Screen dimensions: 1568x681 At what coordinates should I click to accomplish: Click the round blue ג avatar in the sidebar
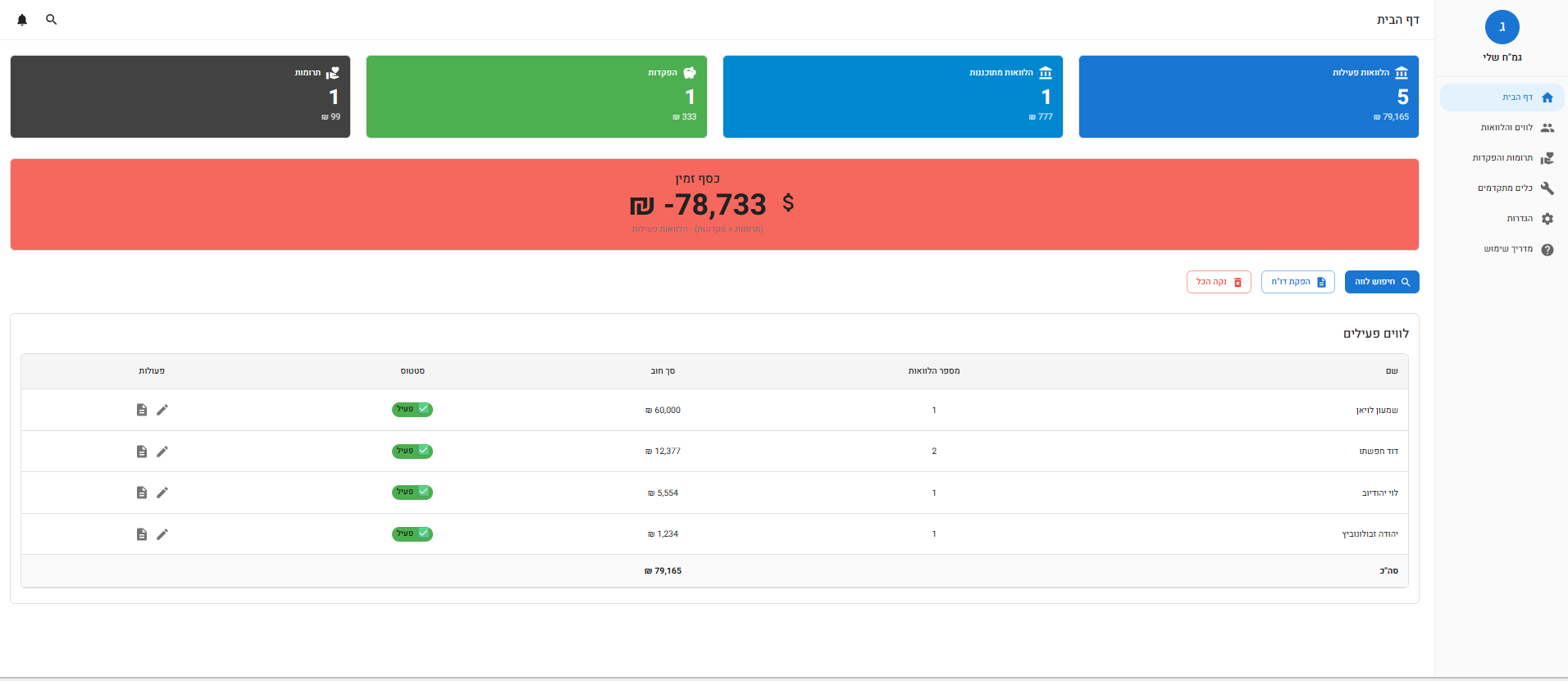pyautogui.click(x=1502, y=27)
